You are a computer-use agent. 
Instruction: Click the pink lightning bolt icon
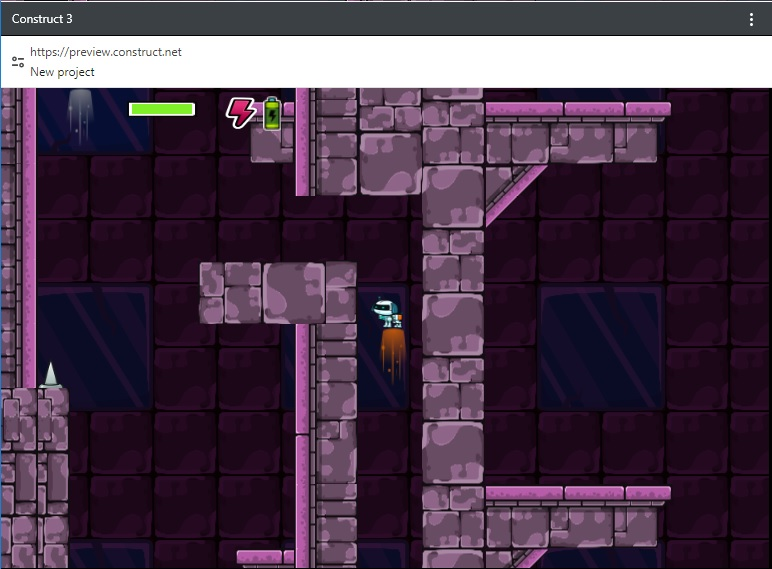tap(241, 113)
